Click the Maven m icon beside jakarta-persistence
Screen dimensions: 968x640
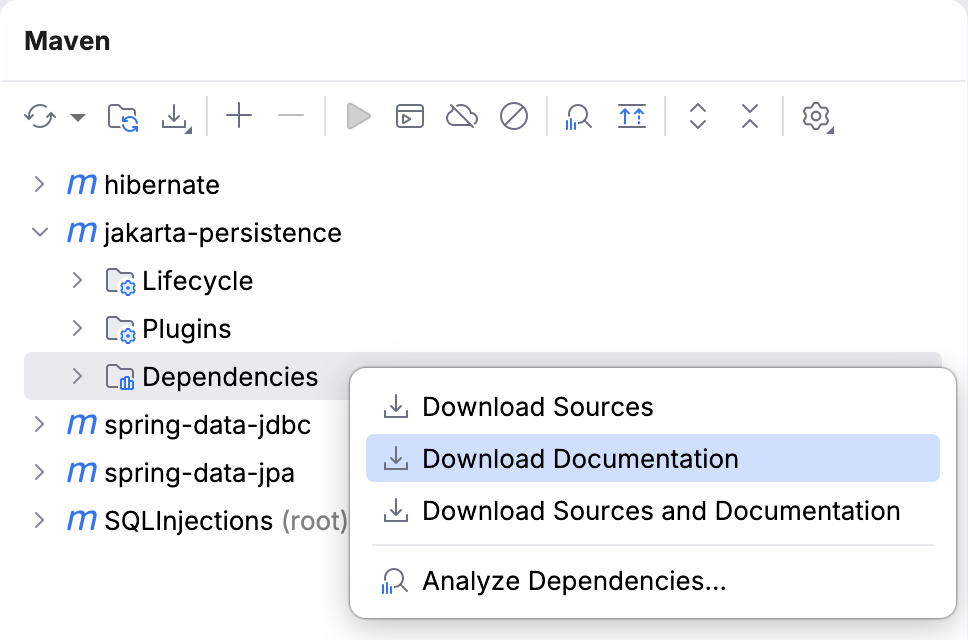[81, 233]
